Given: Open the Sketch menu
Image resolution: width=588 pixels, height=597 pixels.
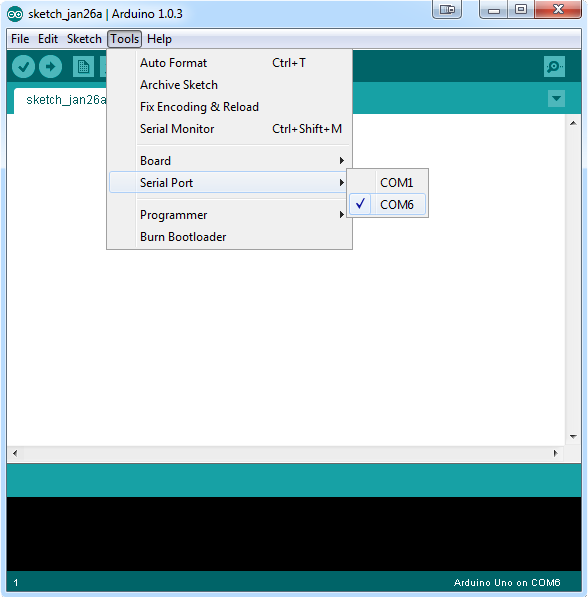Looking at the screenshot, I should 84,39.
